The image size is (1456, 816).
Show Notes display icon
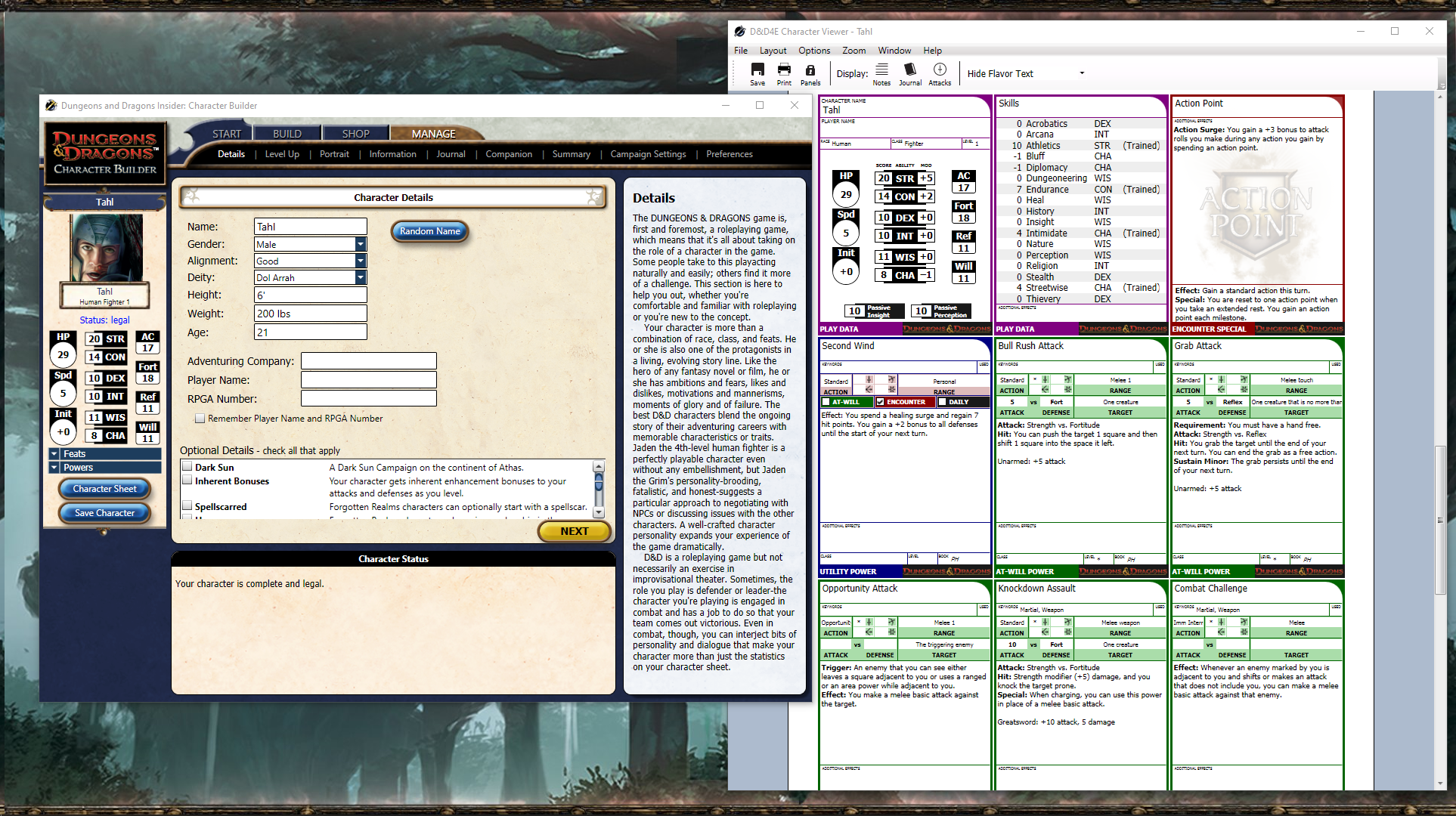pyautogui.click(x=881, y=70)
